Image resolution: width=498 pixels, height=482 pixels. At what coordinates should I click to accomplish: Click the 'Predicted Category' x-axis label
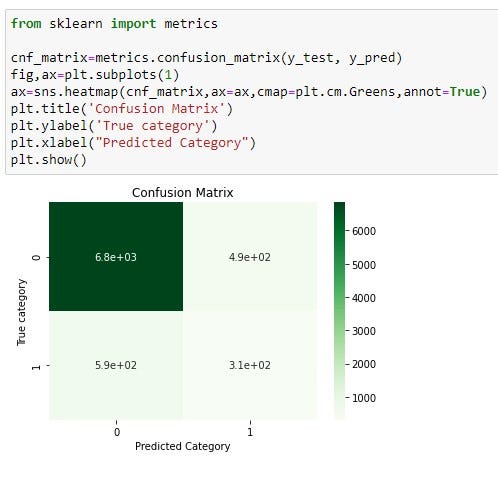click(183, 446)
